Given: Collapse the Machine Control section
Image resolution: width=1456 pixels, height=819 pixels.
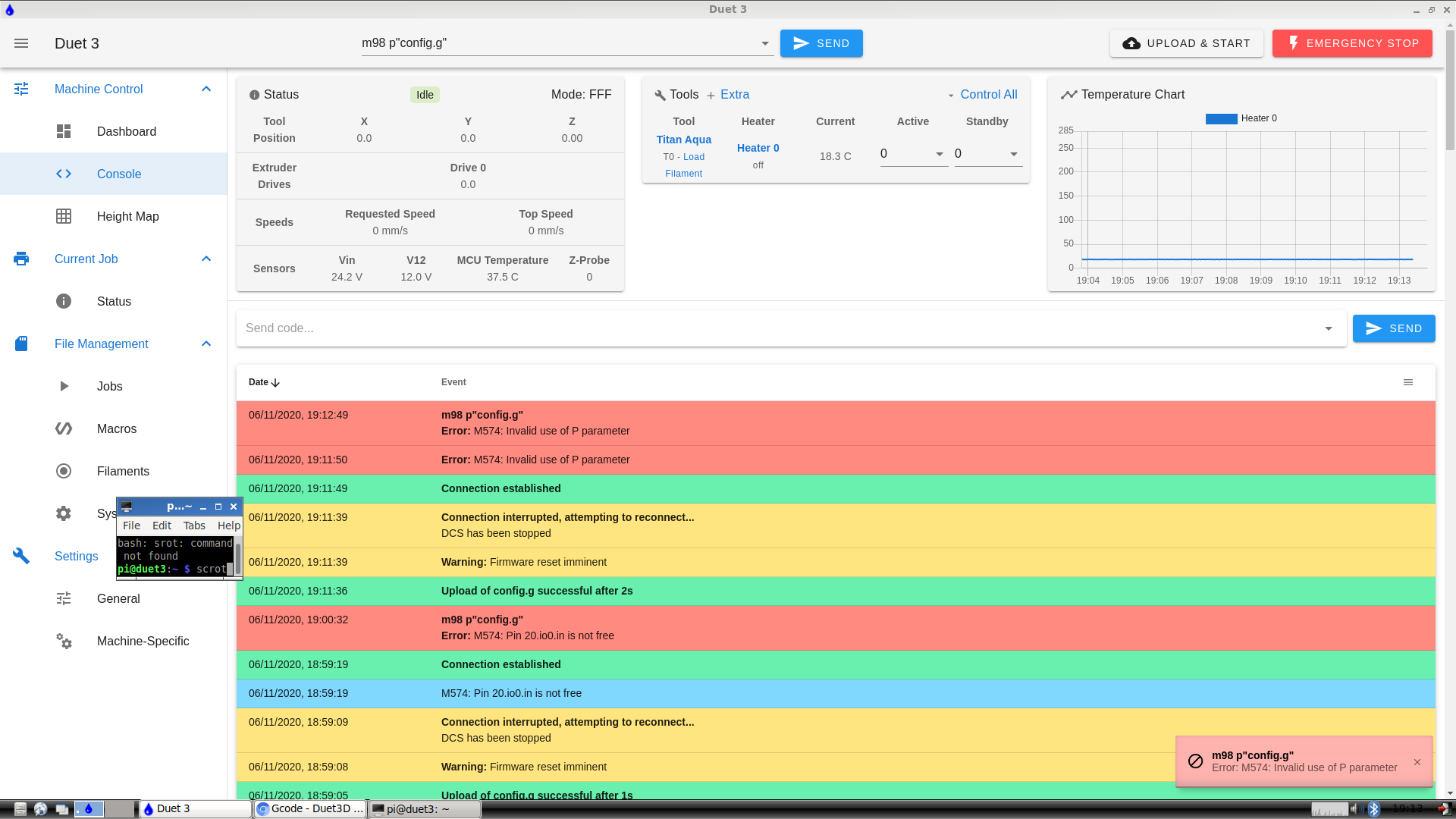Looking at the screenshot, I should coord(206,89).
